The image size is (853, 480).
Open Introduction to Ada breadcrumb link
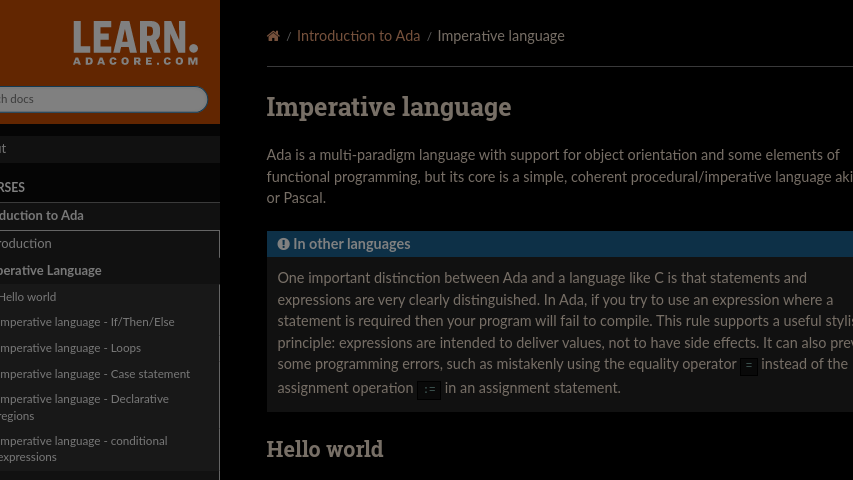(358, 36)
